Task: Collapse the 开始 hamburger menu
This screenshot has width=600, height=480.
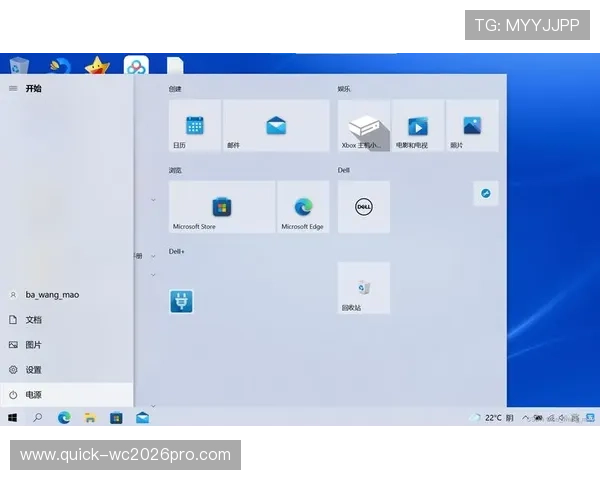Action: [13, 88]
